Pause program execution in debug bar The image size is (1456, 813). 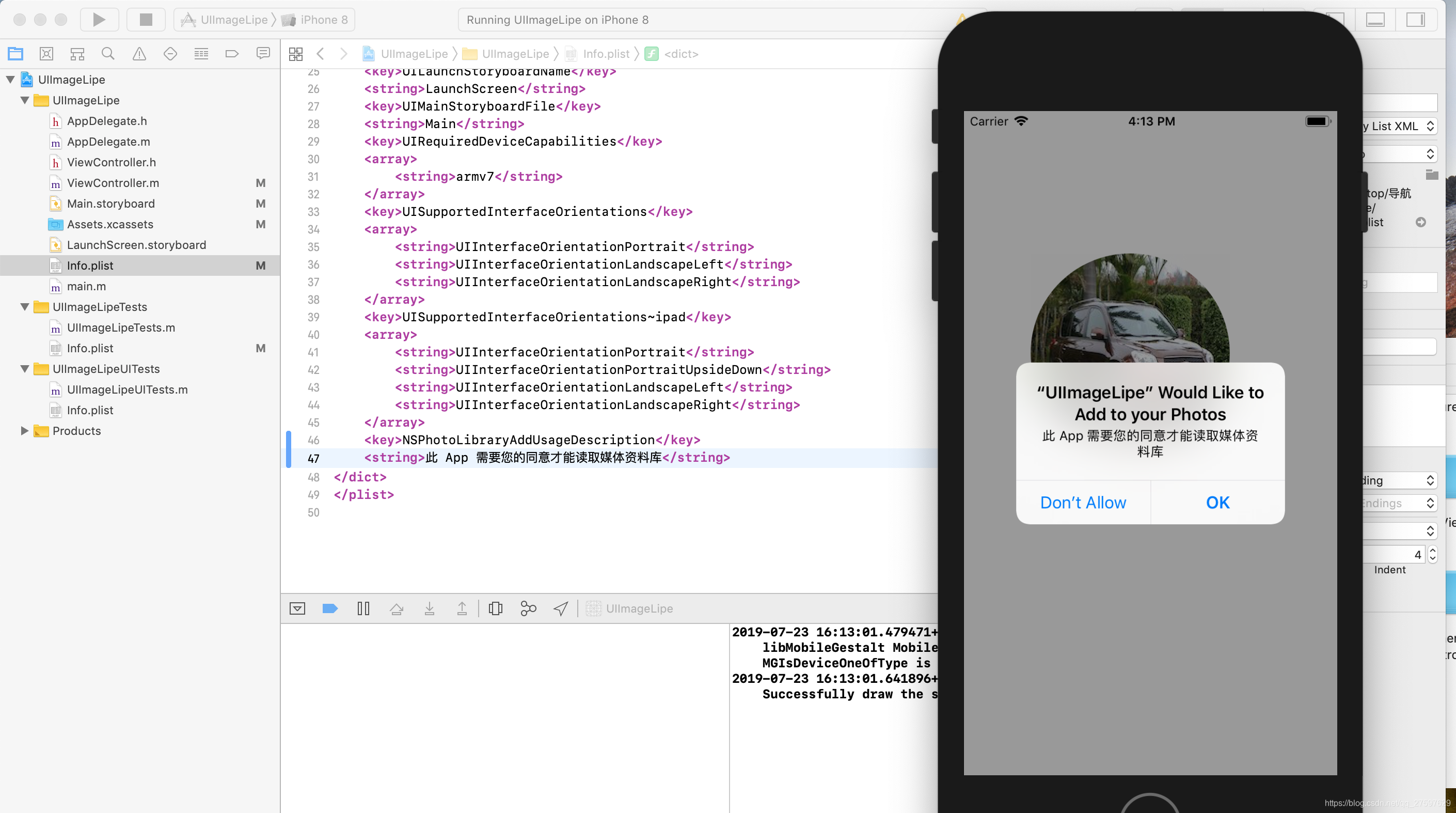pyautogui.click(x=363, y=608)
